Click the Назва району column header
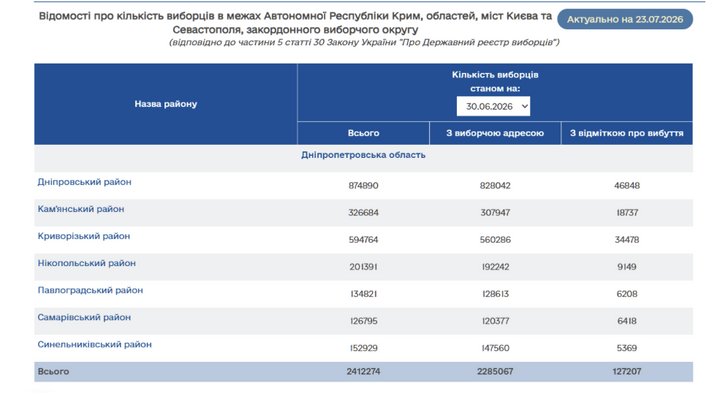 click(166, 104)
